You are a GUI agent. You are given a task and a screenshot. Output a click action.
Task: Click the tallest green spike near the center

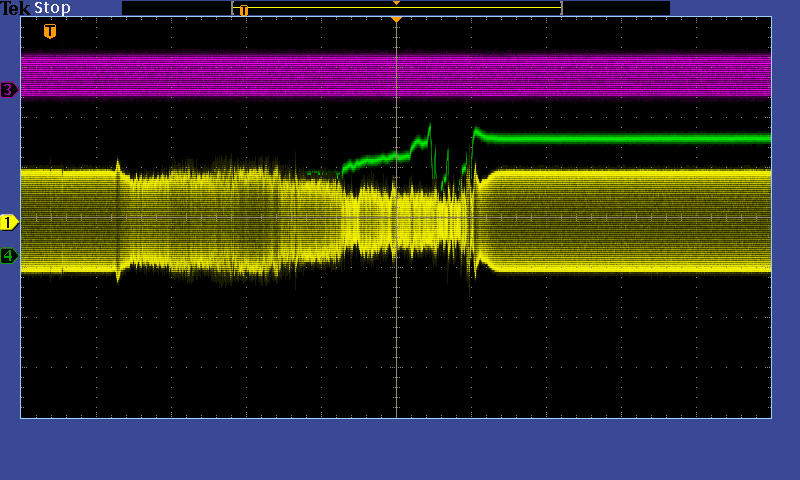tap(429, 128)
